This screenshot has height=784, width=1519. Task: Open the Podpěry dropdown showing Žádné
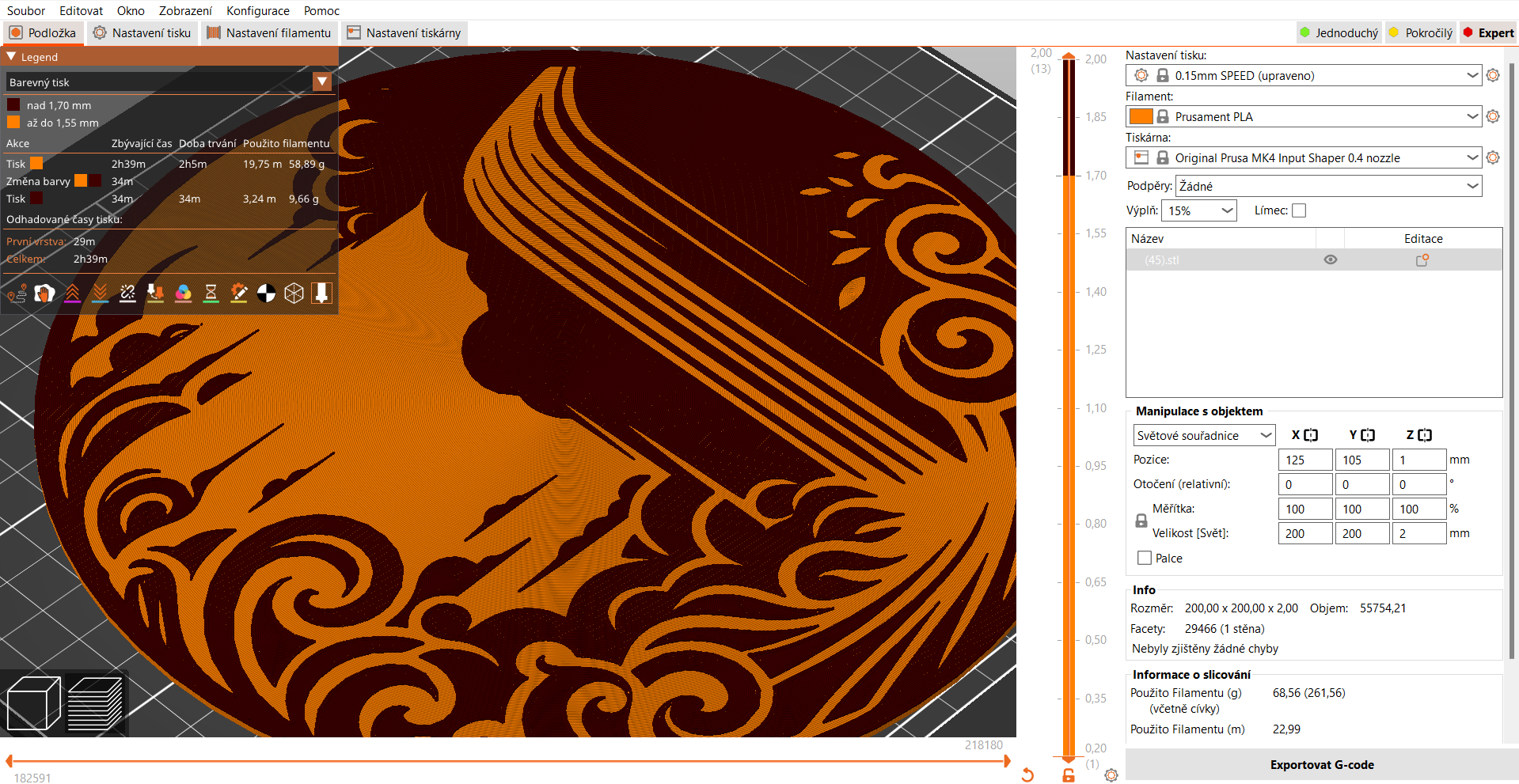[x=1328, y=186]
